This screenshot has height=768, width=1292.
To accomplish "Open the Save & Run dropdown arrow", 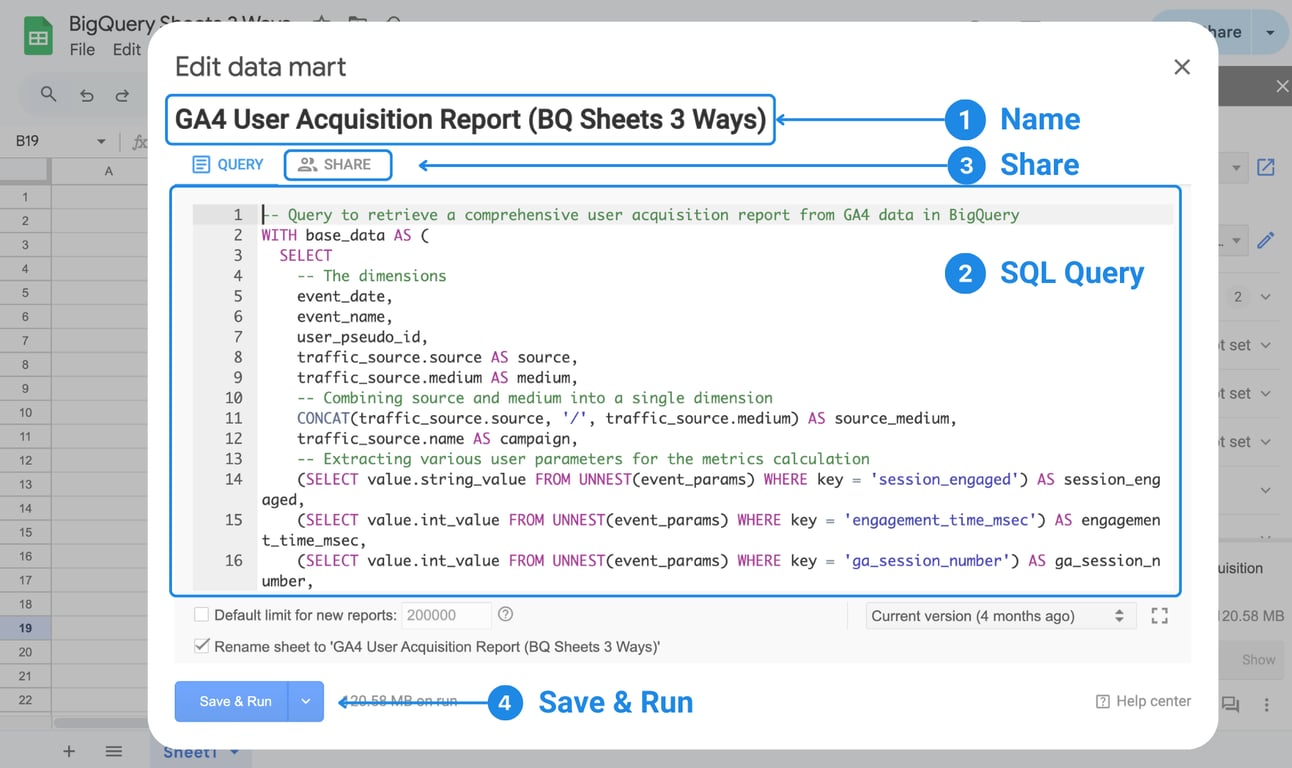I will coord(306,701).
